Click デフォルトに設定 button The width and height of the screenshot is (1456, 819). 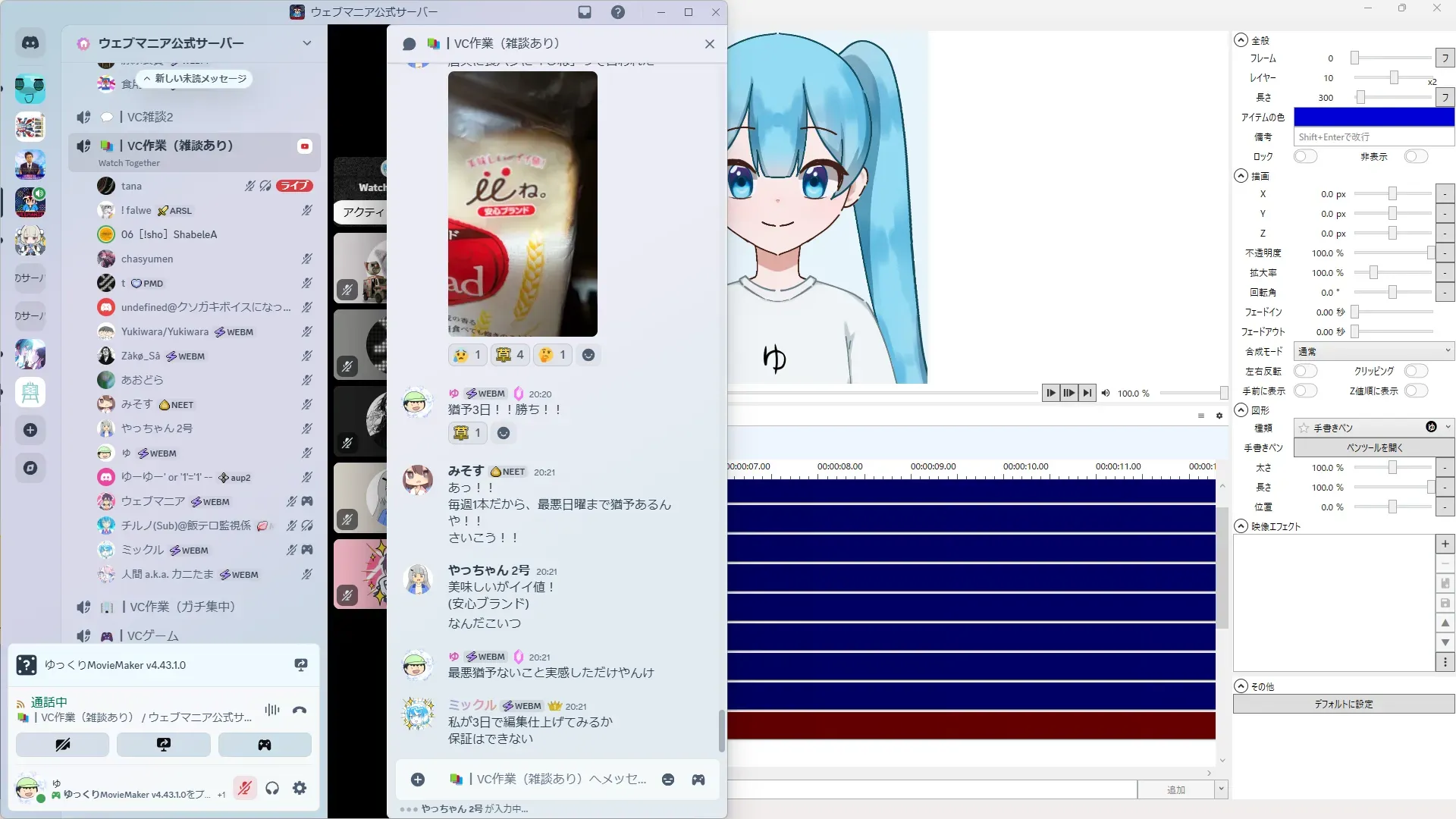(1343, 704)
